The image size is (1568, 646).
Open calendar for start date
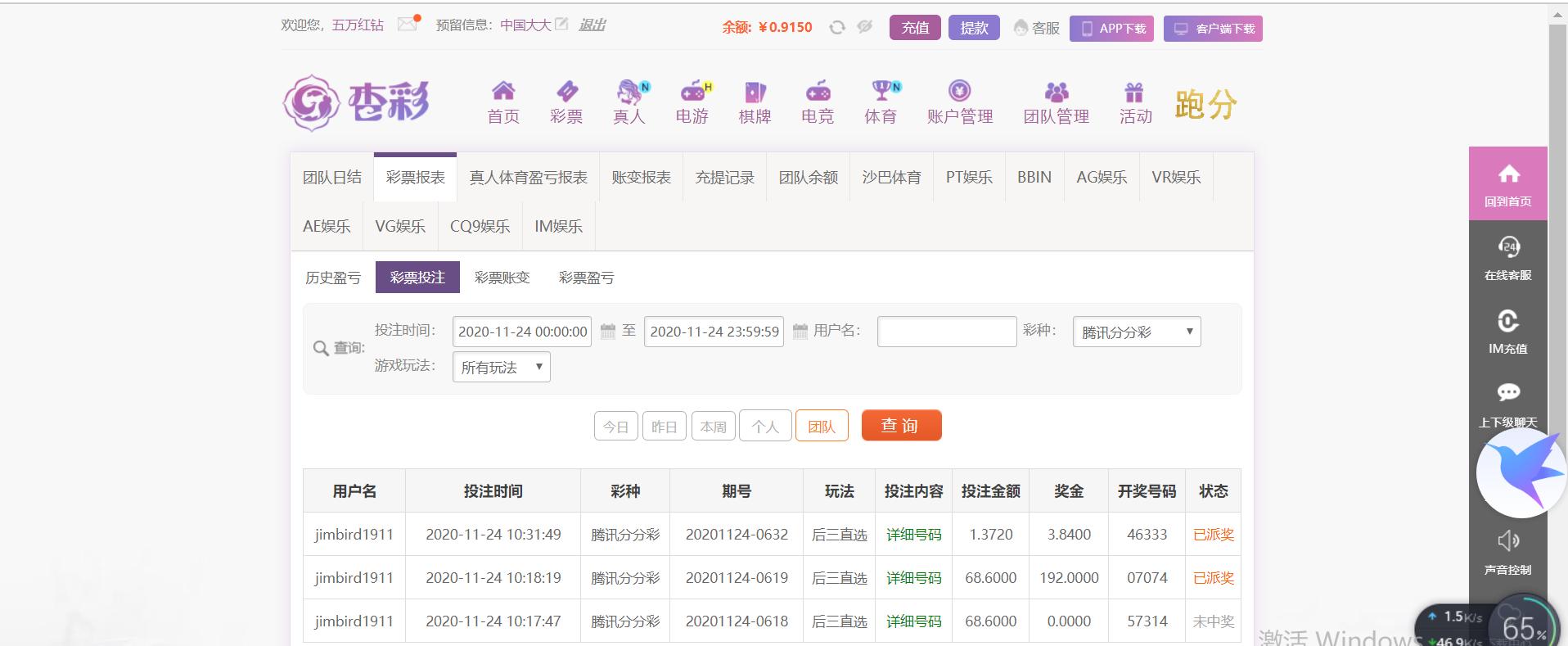pos(608,331)
